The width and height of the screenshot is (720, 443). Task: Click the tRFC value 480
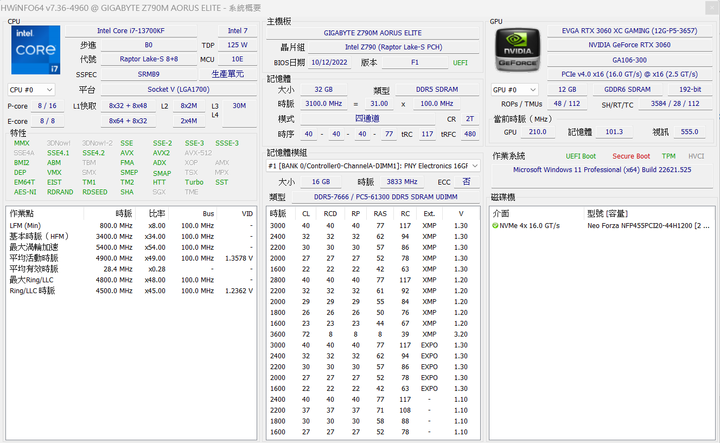click(x=470, y=134)
